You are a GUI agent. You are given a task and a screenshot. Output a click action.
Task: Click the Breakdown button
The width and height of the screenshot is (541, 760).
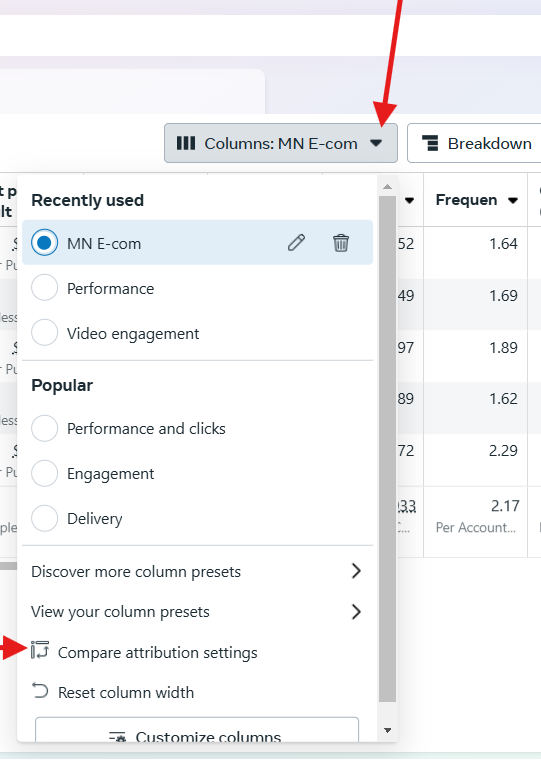click(475, 143)
